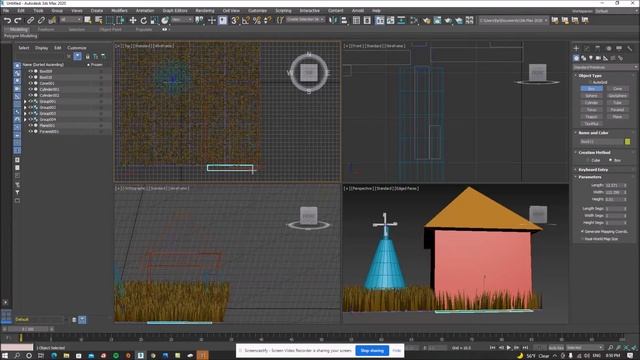
Task: Open the Utilities wrench tab in command panel
Action: pos(630,48)
